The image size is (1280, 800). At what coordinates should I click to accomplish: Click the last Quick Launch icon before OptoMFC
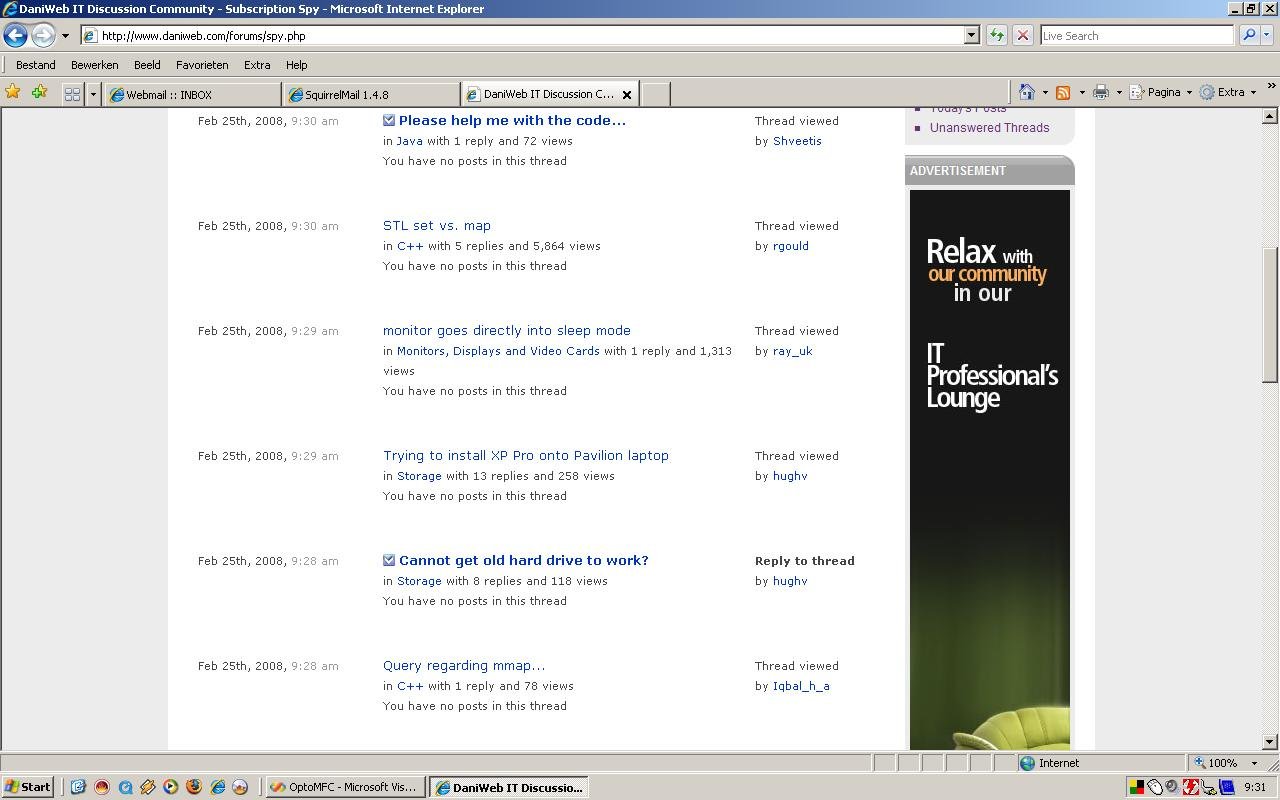[x=240, y=787]
